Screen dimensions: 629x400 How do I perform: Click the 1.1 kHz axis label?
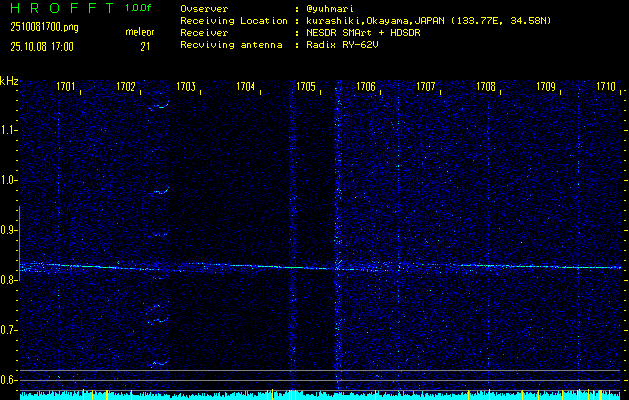pyautogui.click(x=8, y=130)
